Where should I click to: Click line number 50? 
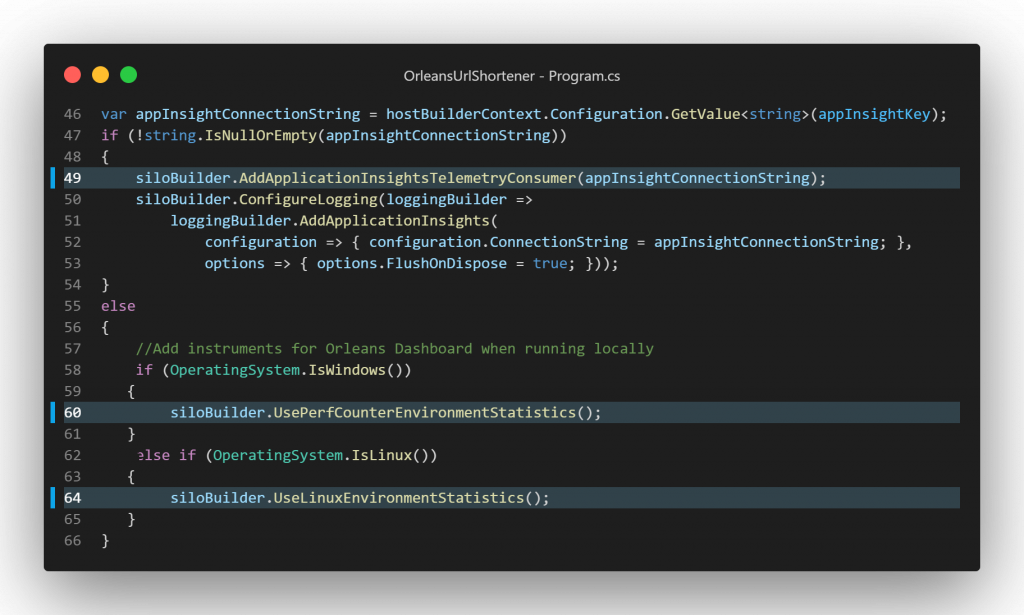pyautogui.click(x=72, y=200)
